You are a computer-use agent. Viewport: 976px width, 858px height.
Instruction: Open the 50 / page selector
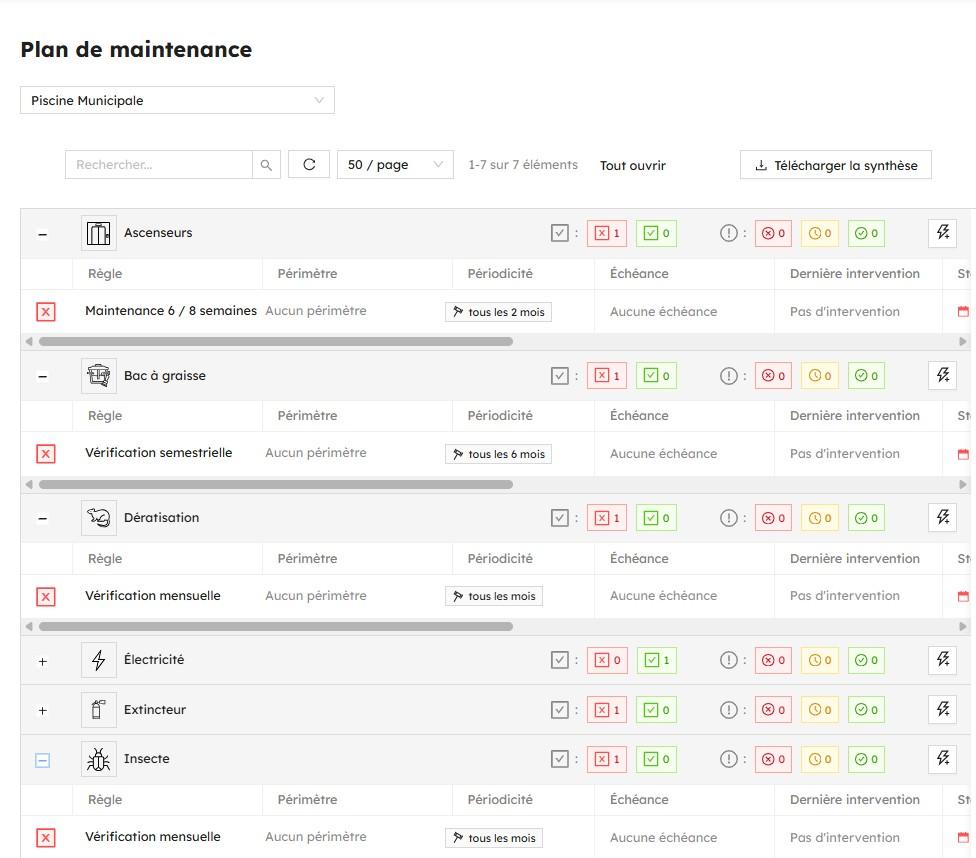395,163
